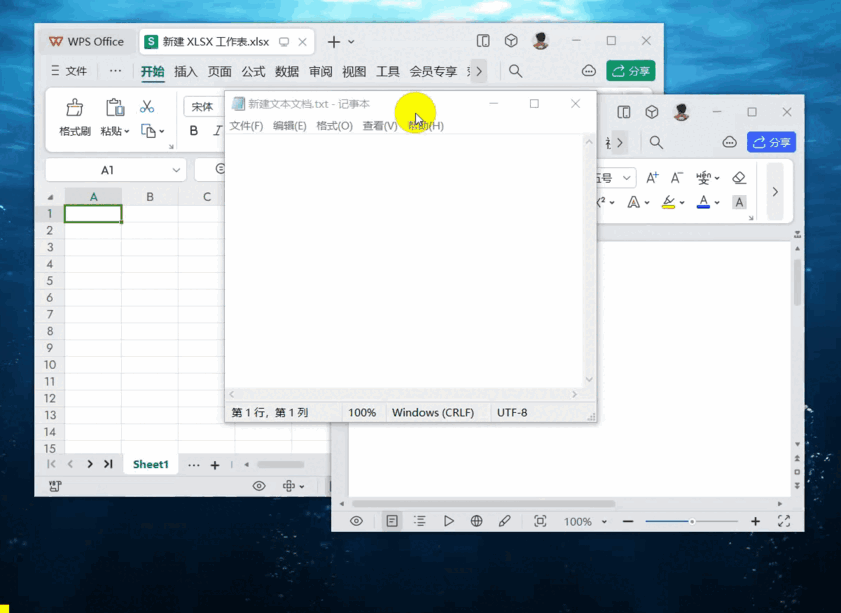Open highlight color dropdown arrow in Writer
The height and width of the screenshot is (613, 841).
pos(682,203)
